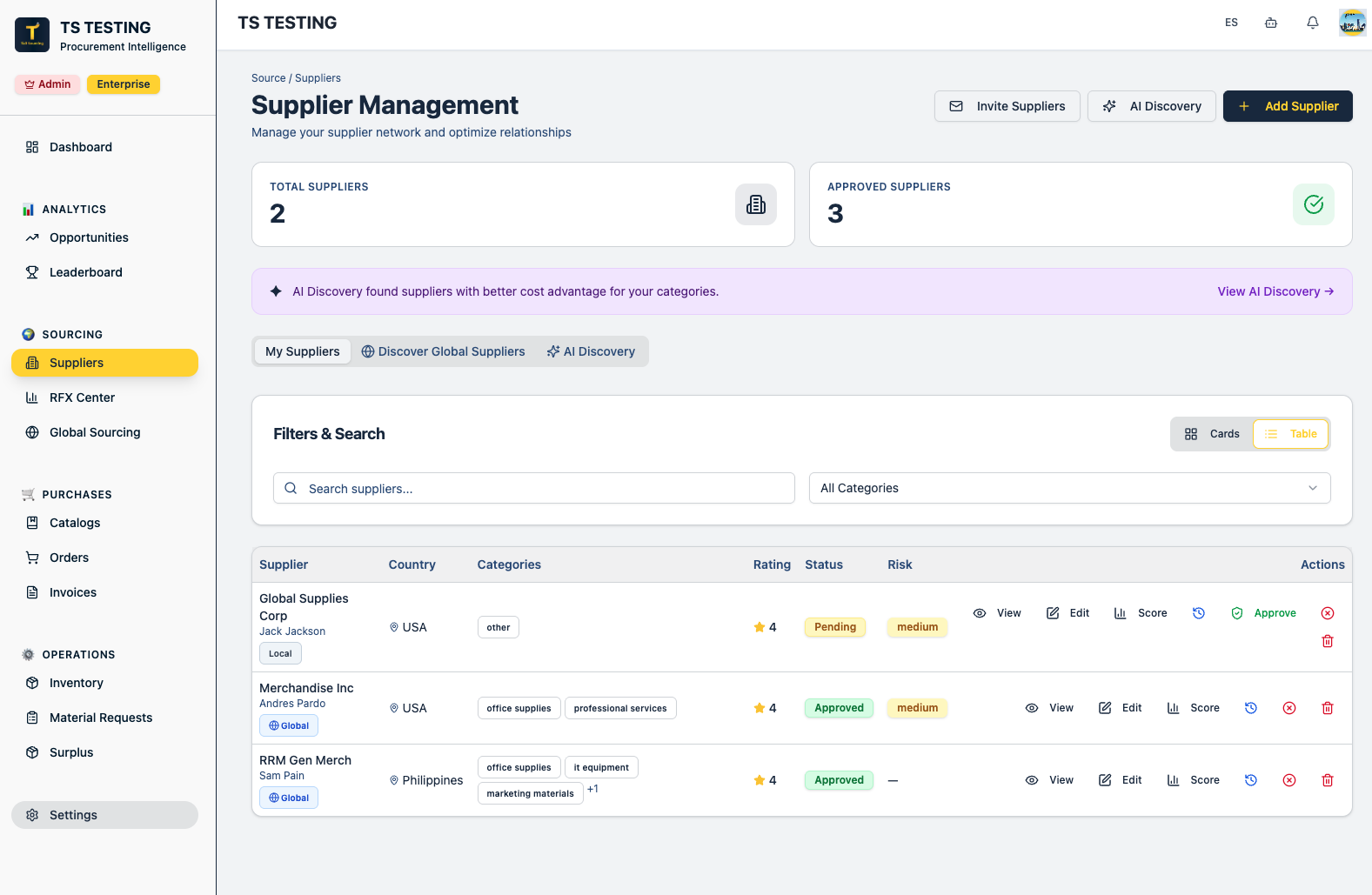Select Discover Global Suppliers tab
This screenshot has height=895, width=1372.
coord(443,351)
